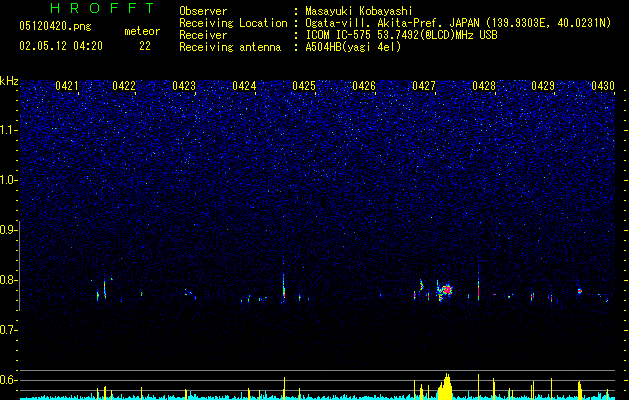Click the 0421 time marker
Image resolution: width=629 pixels, height=400 pixels.
(x=67, y=86)
